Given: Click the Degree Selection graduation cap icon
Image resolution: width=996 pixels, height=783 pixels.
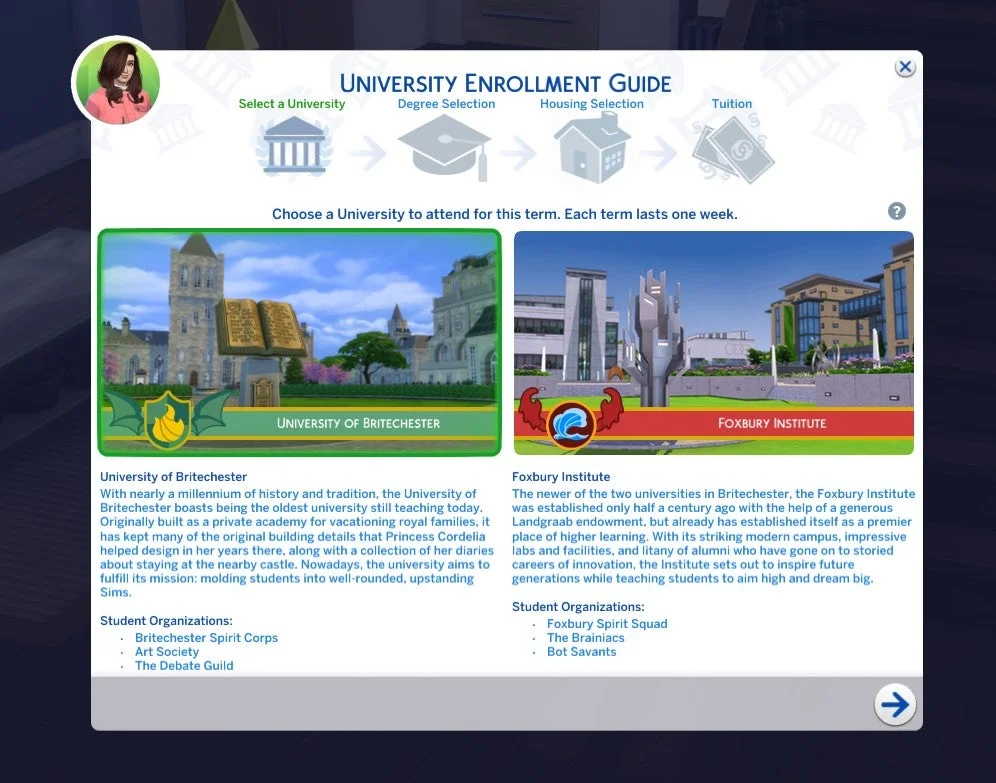Looking at the screenshot, I should 446,147.
